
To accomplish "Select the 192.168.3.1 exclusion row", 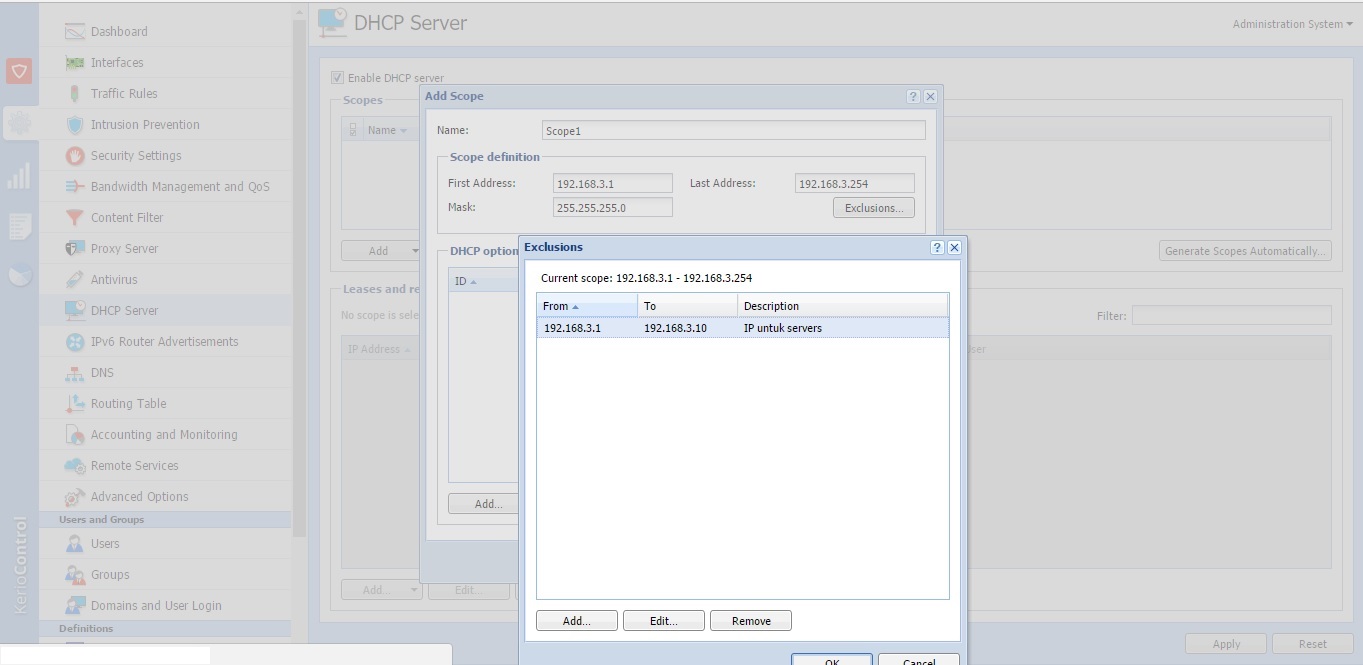I will 700,327.
